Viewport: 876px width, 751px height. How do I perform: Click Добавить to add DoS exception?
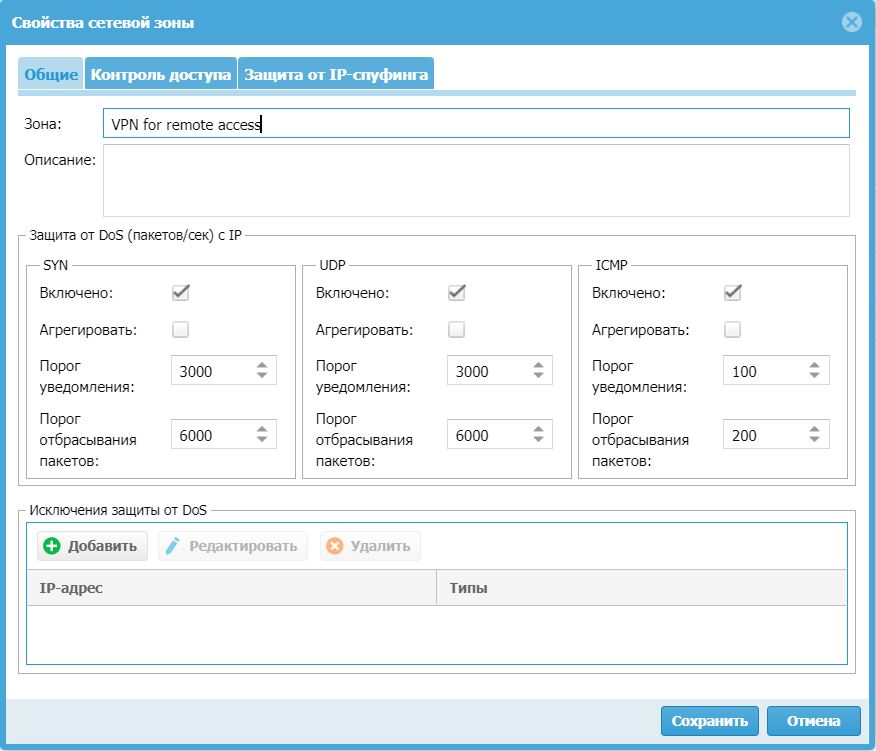(92, 546)
